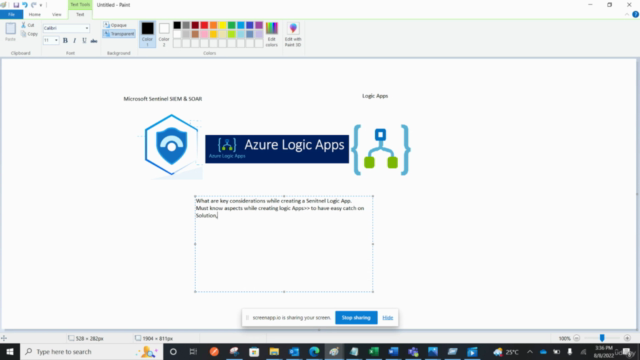Click the taskbar search box
This screenshot has height=360, width=640.
pyautogui.click(x=91, y=351)
